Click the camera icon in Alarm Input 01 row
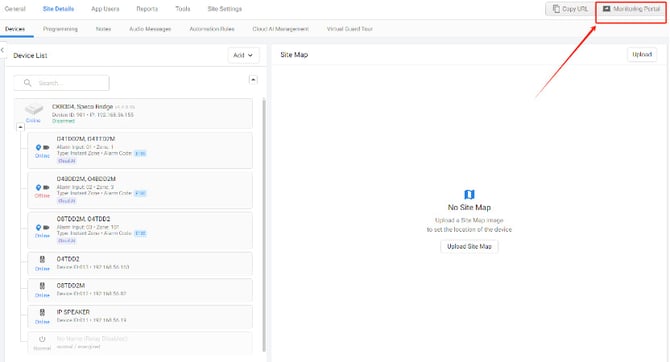Viewport: 670px width, 362px height. (x=46, y=147)
